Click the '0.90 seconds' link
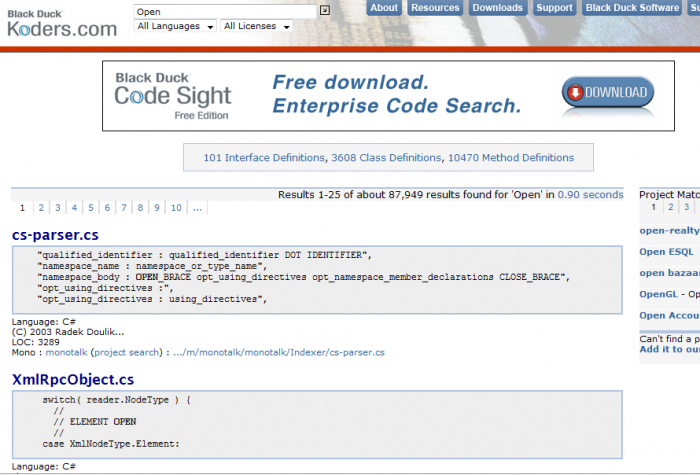 pyautogui.click(x=590, y=195)
